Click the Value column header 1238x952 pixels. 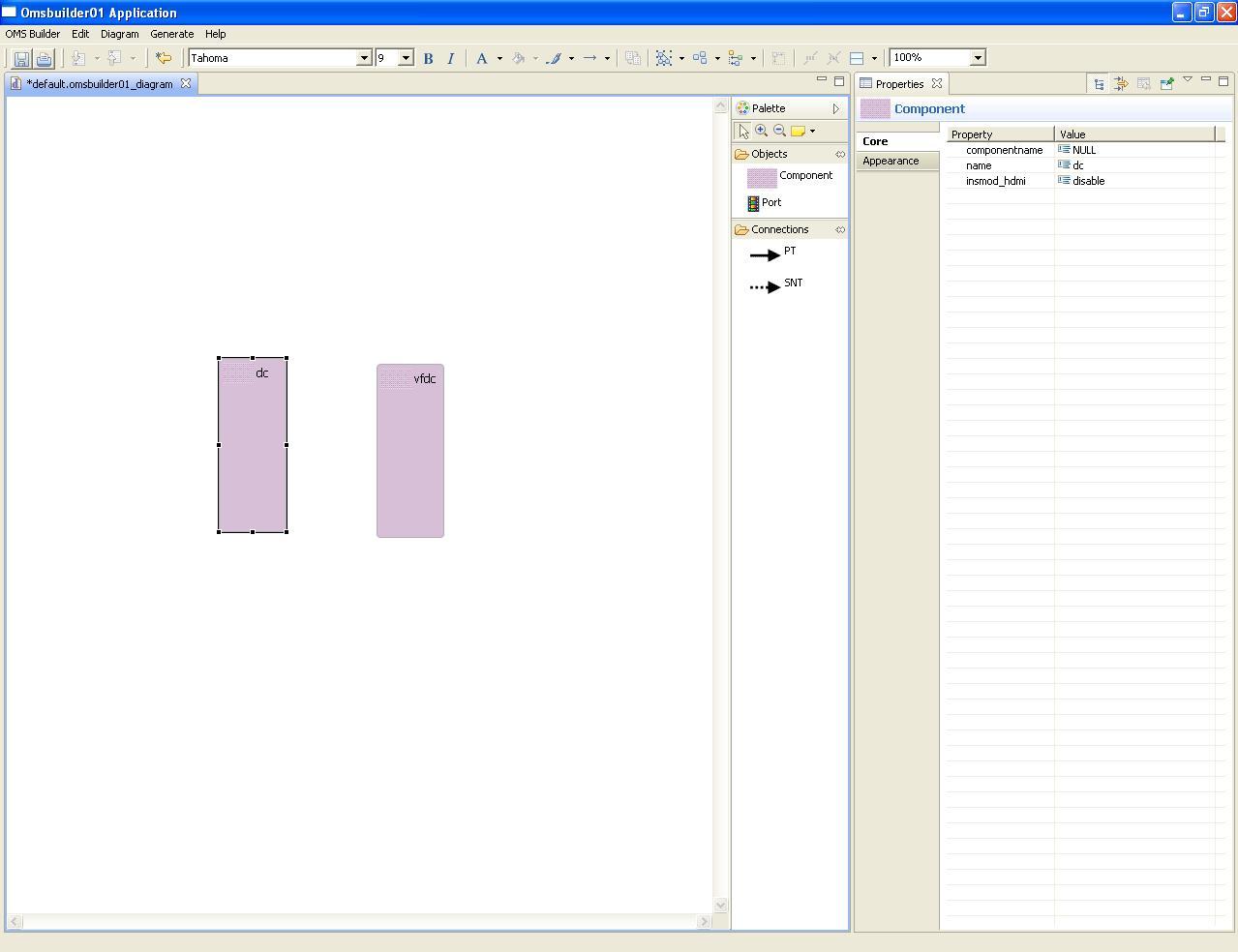coord(1134,134)
